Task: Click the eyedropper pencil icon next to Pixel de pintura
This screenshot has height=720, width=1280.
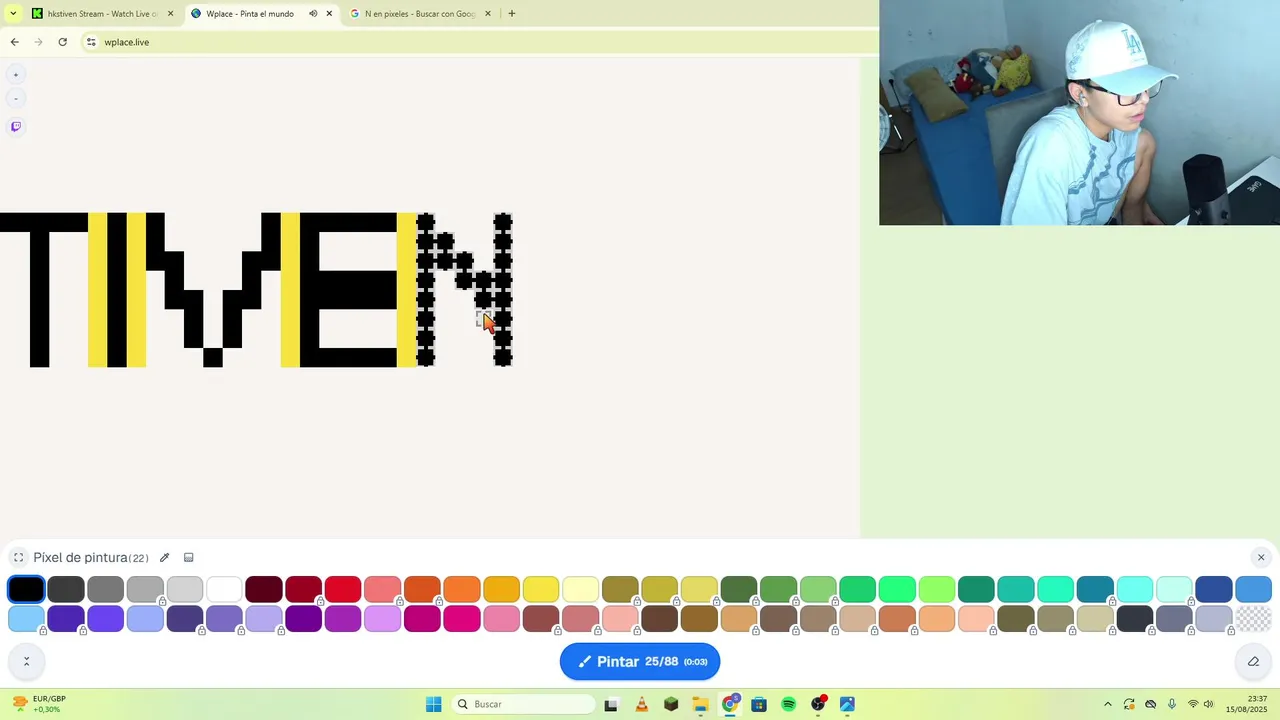Action: point(164,558)
